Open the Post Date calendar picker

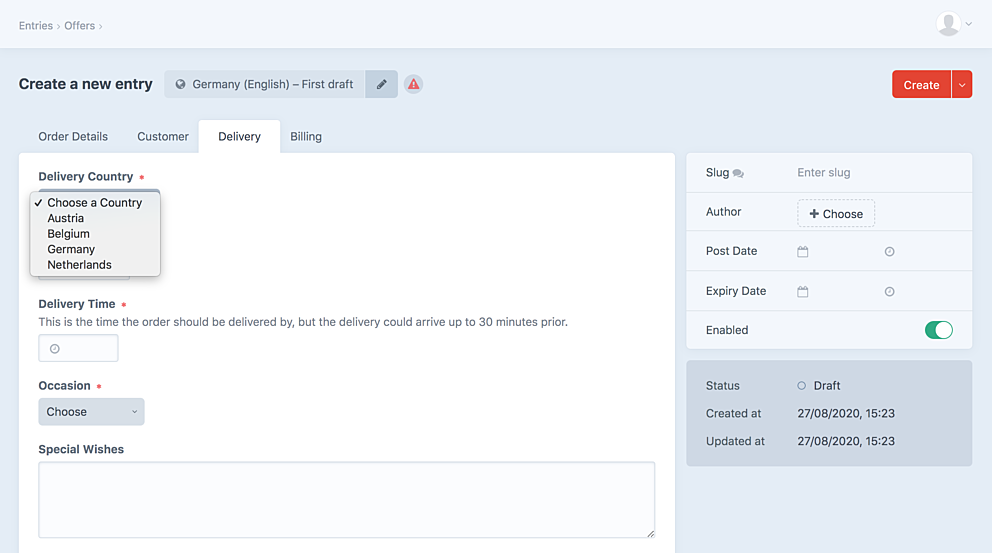click(803, 251)
